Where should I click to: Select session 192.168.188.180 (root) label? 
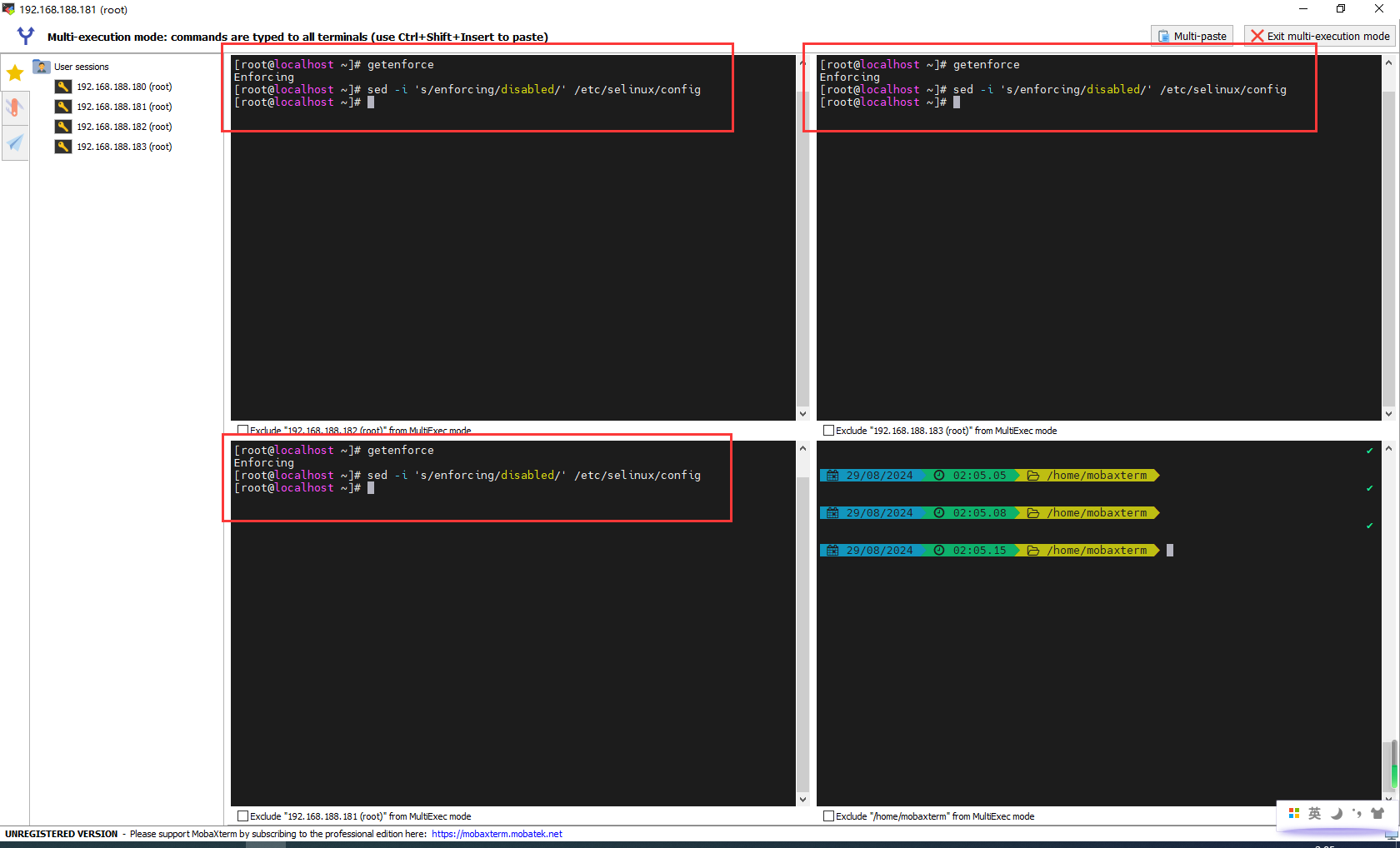point(124,87)
